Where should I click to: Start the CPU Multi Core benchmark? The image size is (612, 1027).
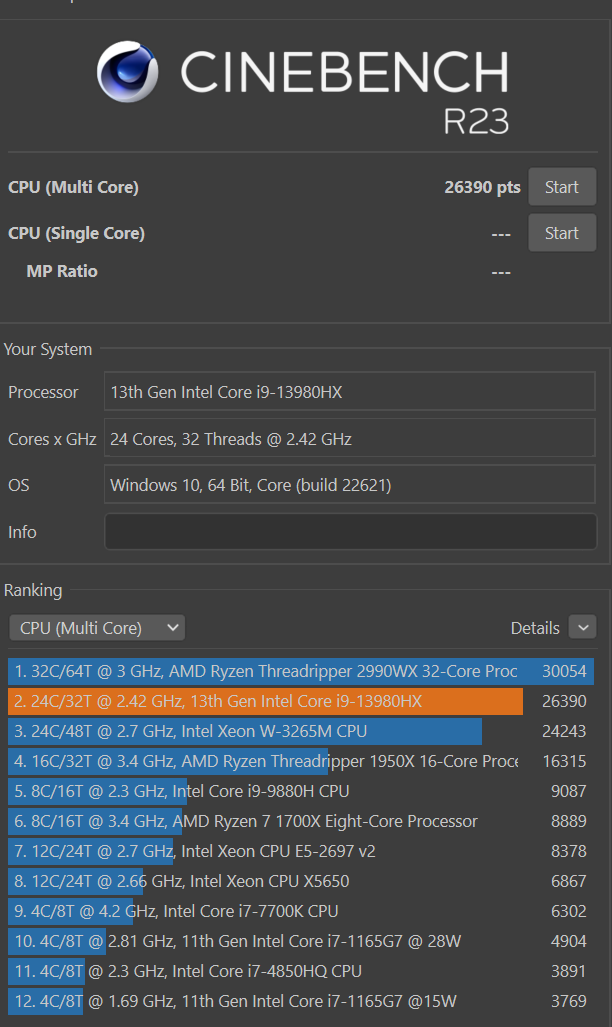561,187
